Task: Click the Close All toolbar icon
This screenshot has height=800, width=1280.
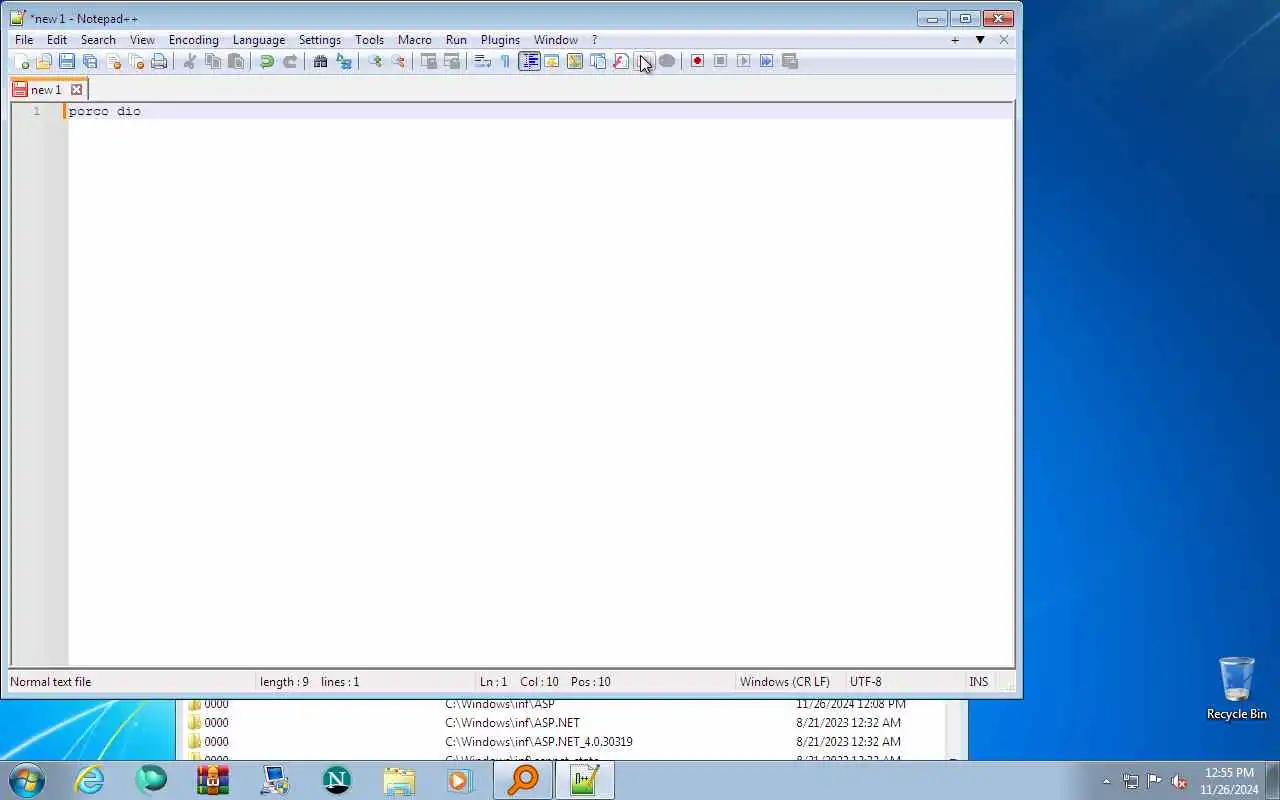Action: tap(136, 61)
